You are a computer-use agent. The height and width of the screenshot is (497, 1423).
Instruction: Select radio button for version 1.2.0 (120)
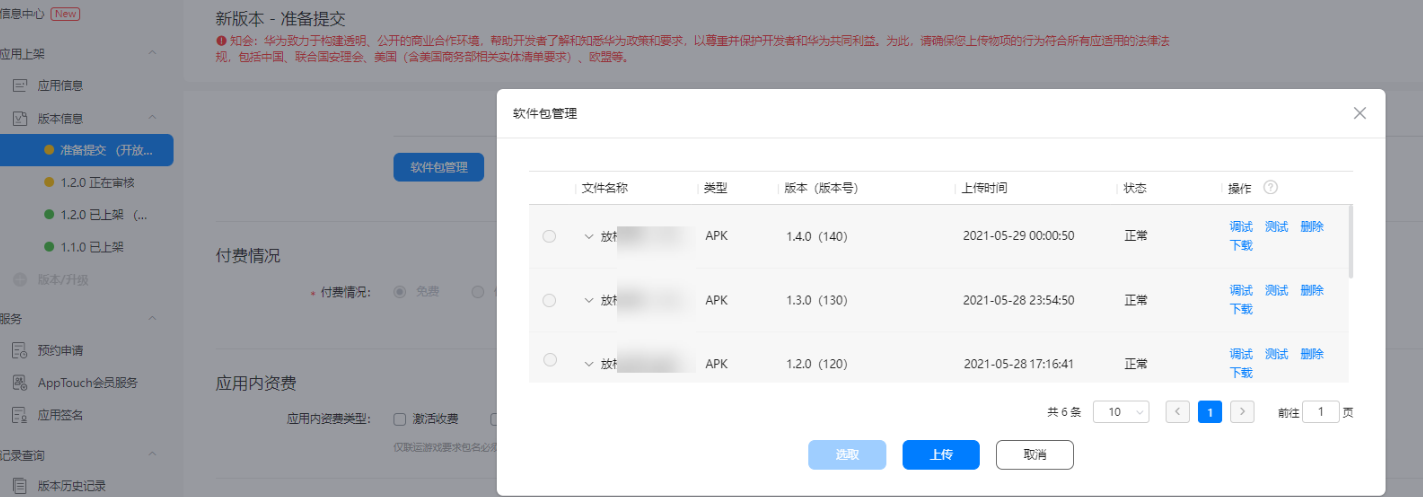[549, 360]
